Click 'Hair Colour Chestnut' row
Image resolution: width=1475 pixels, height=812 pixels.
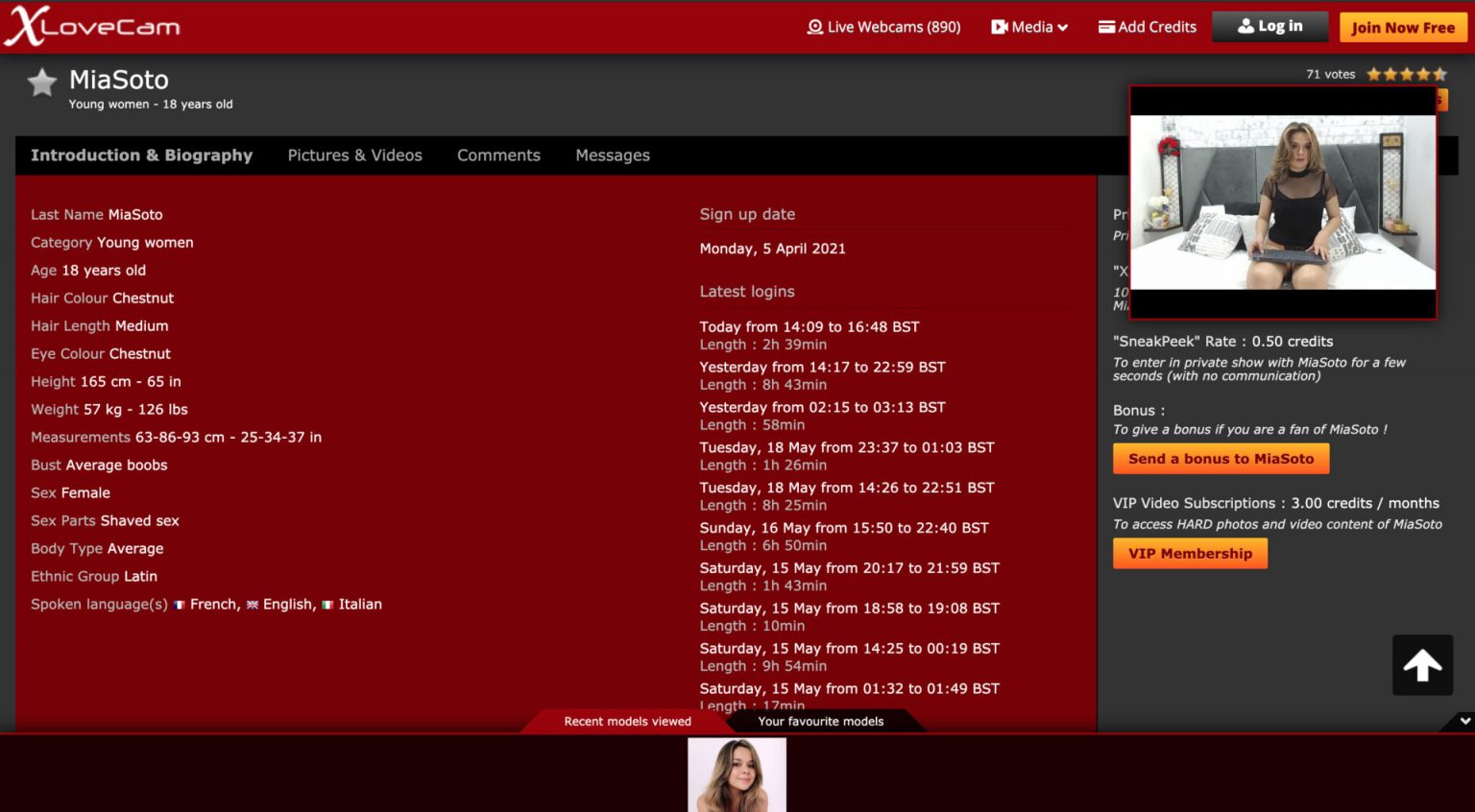point(103,299)
